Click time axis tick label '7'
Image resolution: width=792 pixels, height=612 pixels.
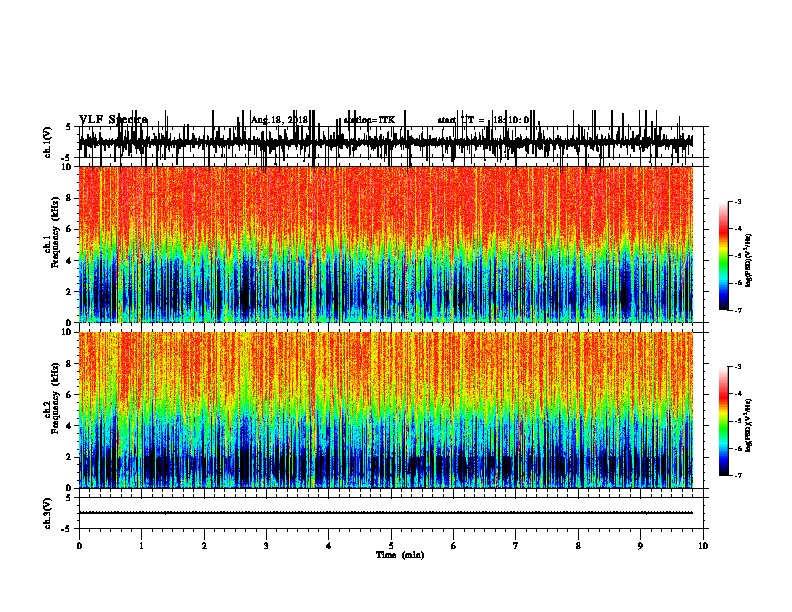click(x=516, y=545)
